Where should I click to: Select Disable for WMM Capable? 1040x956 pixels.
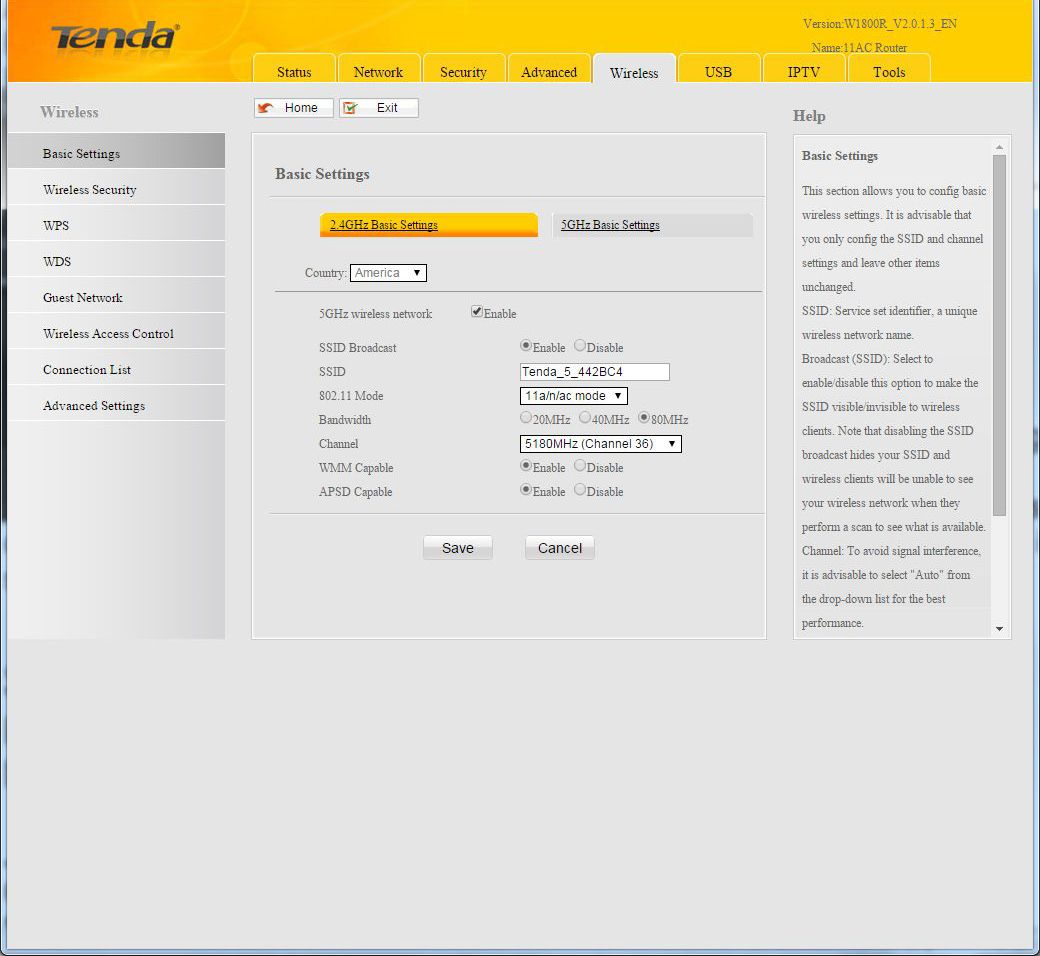click(580, 466)
